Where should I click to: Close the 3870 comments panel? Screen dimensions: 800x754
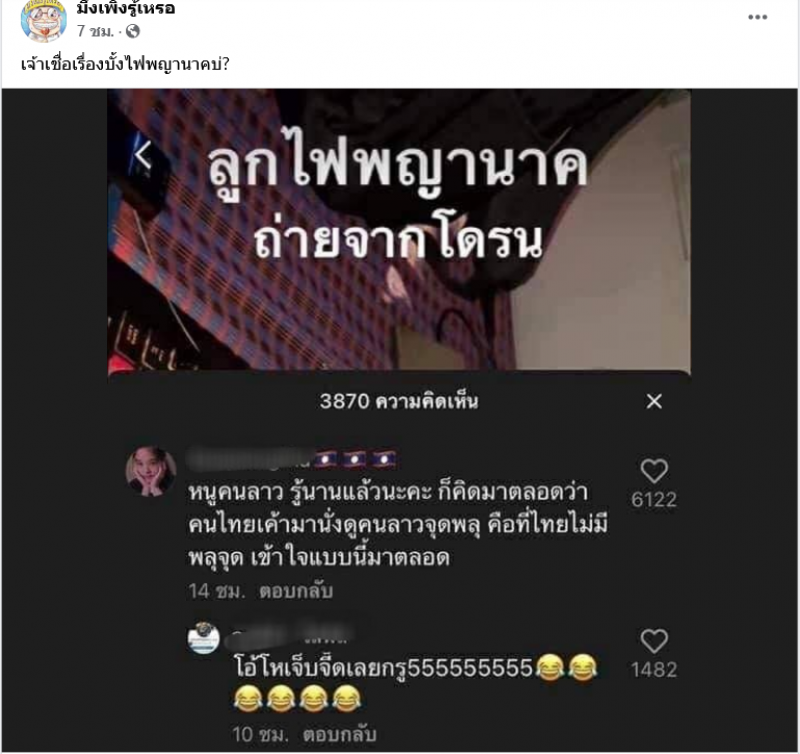pos(654,401)
